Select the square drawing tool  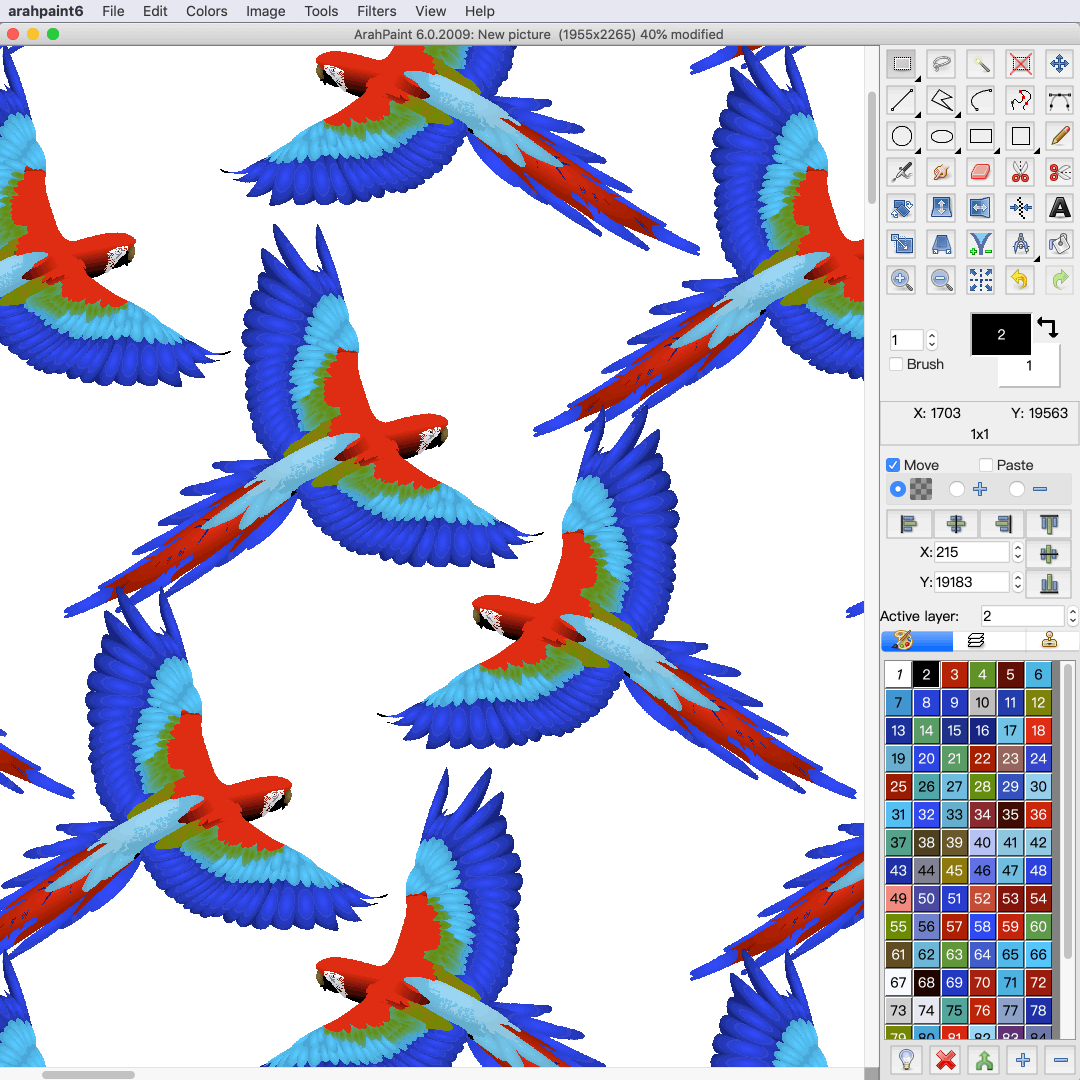[x=1021, y=136]
